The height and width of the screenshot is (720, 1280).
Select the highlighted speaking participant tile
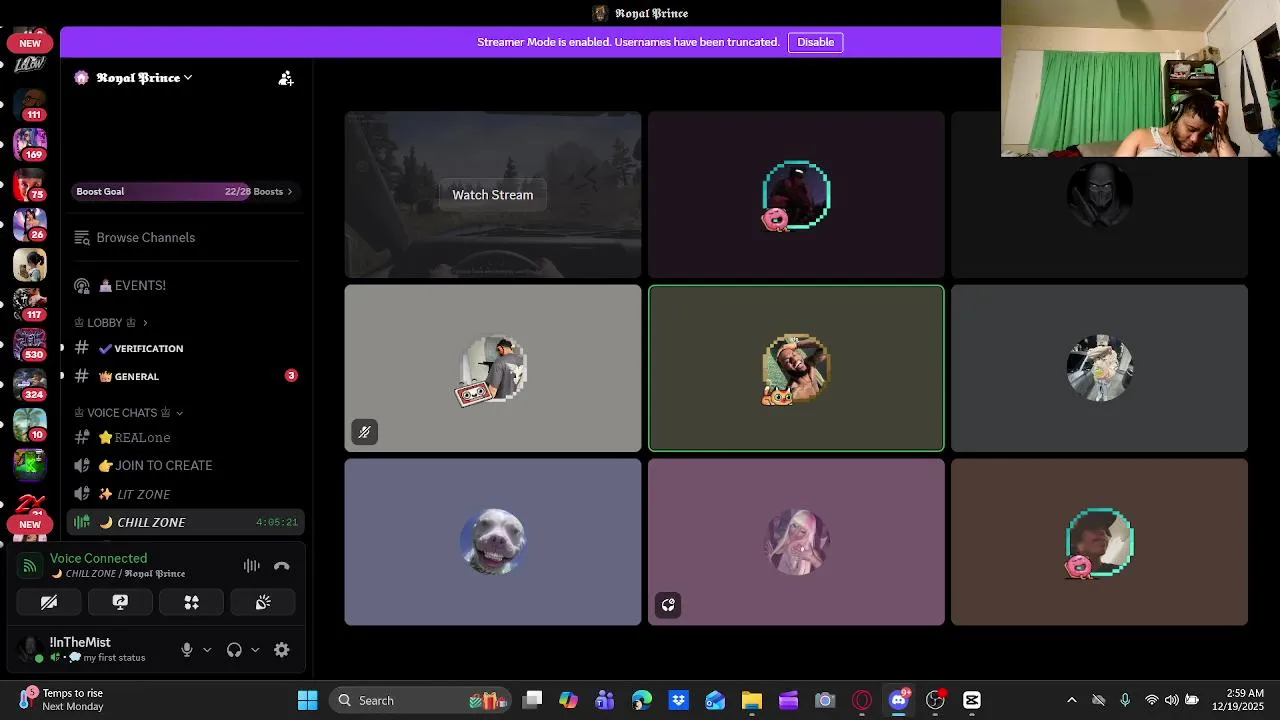(x=796, y=368)
